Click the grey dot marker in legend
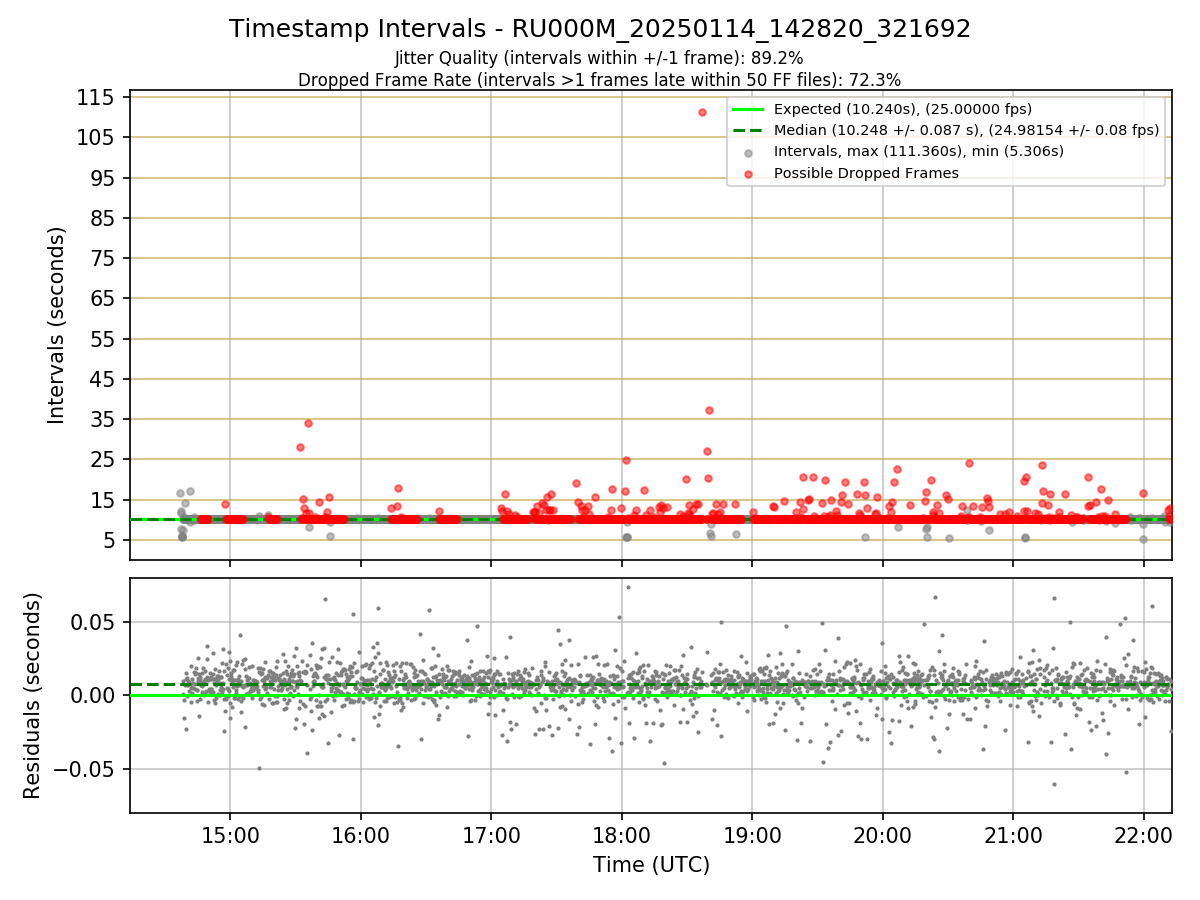This screenshot has height=900, width=1200. click(x=748, y=152)
